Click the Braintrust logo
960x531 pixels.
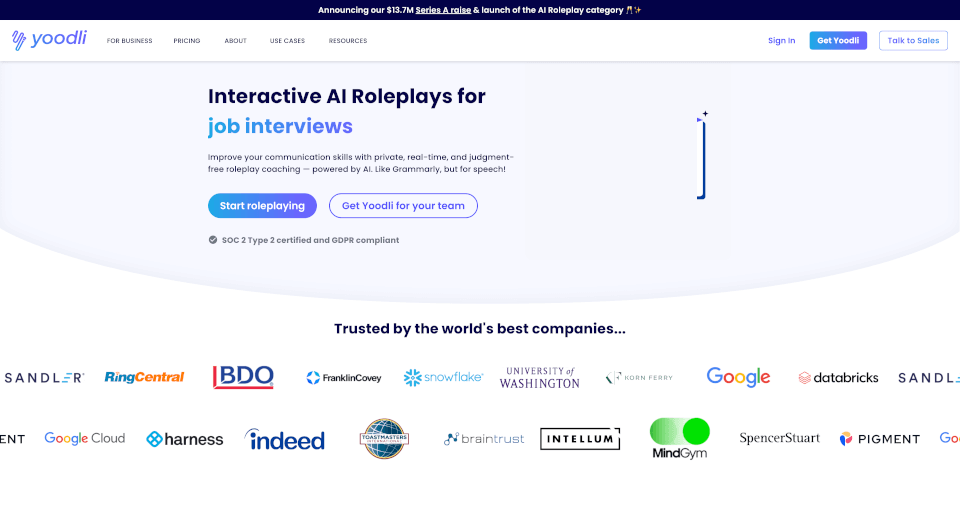(484, 439)
